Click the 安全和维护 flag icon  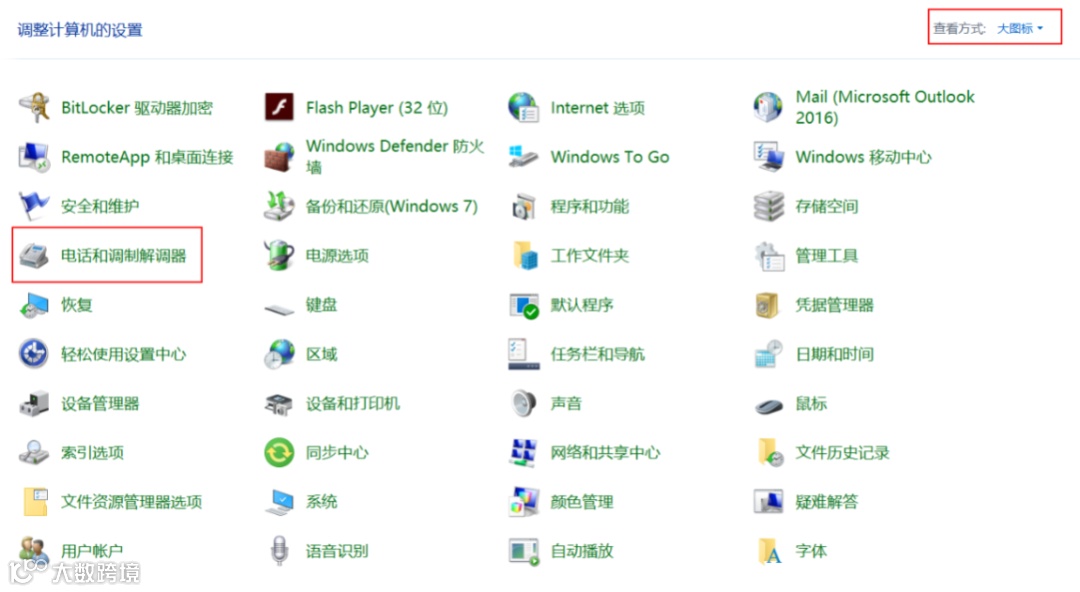[34, 206]
